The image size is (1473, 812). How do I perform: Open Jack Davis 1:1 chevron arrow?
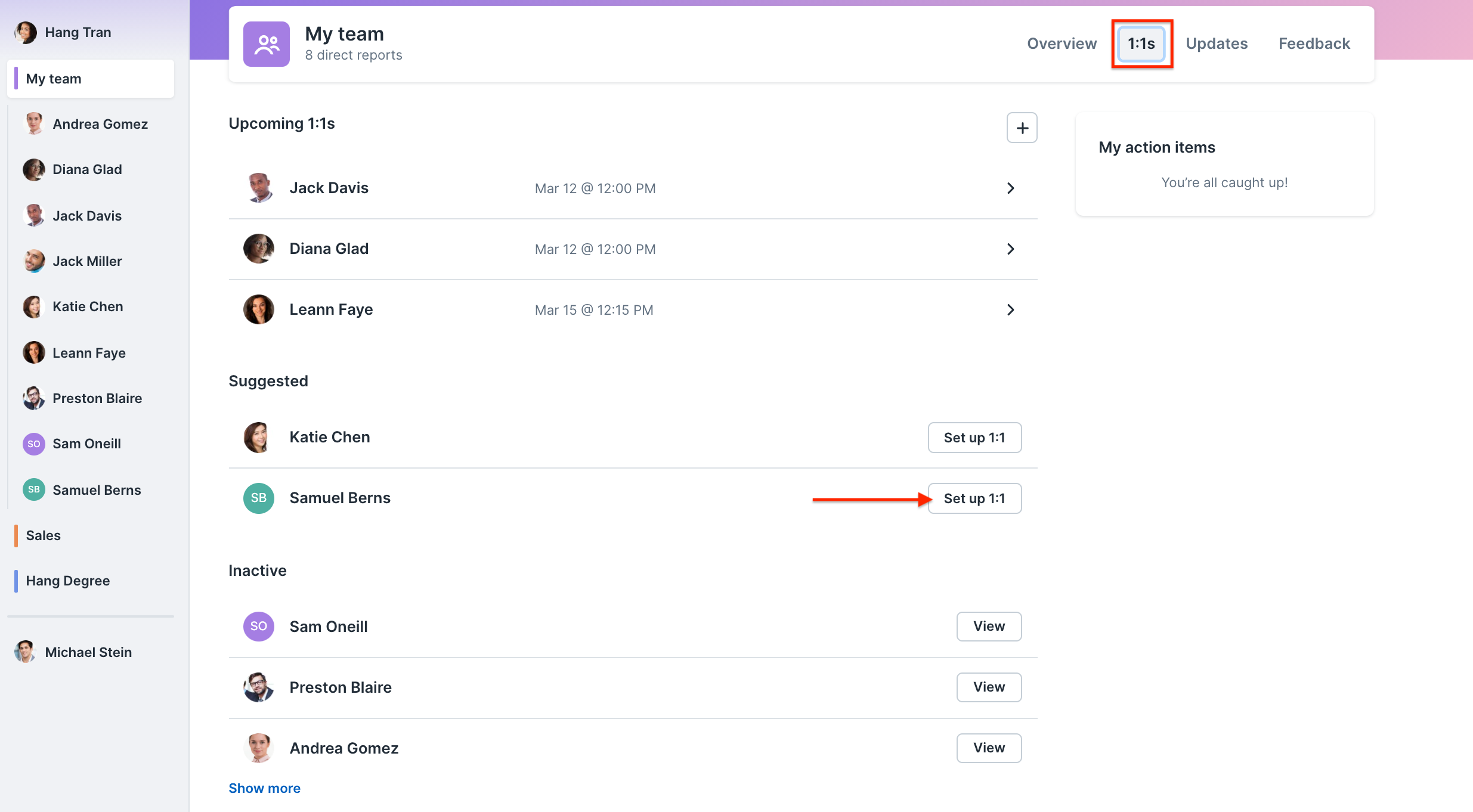(x=1011, y=188)
